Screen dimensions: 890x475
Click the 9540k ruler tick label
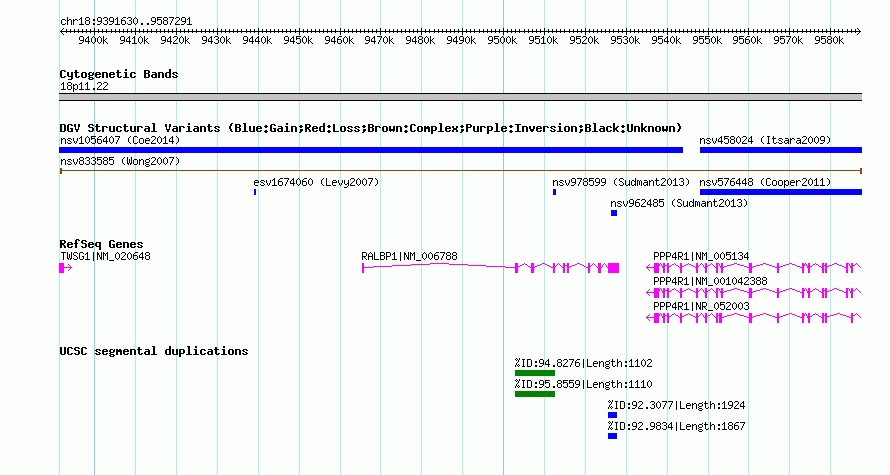[x=666, y=41]
